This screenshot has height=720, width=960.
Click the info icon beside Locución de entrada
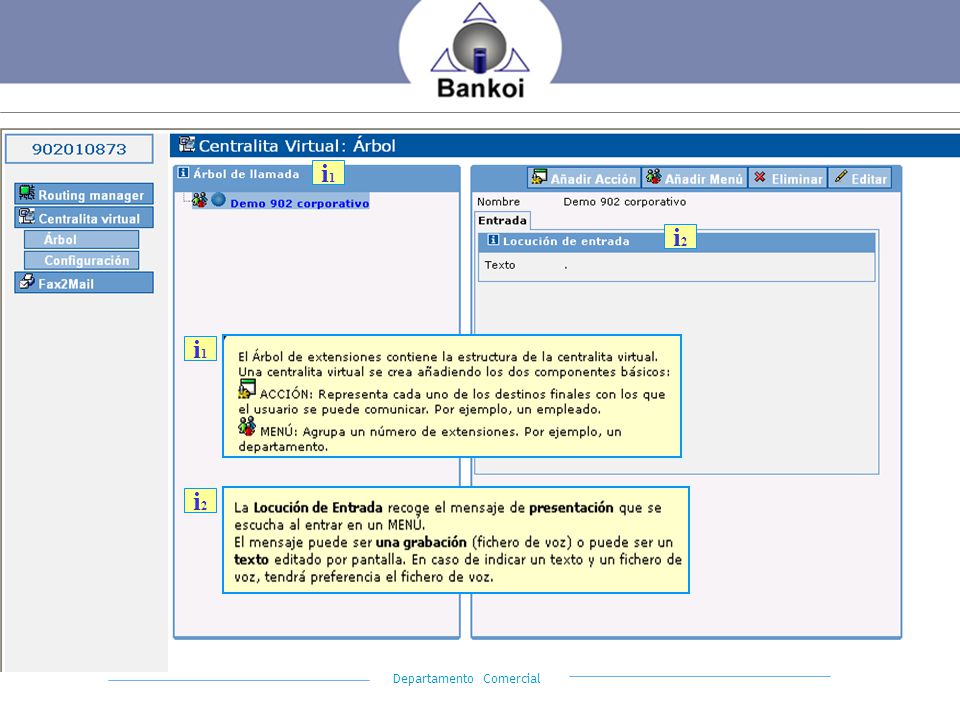pyautogui.click(x=493, y=240)
